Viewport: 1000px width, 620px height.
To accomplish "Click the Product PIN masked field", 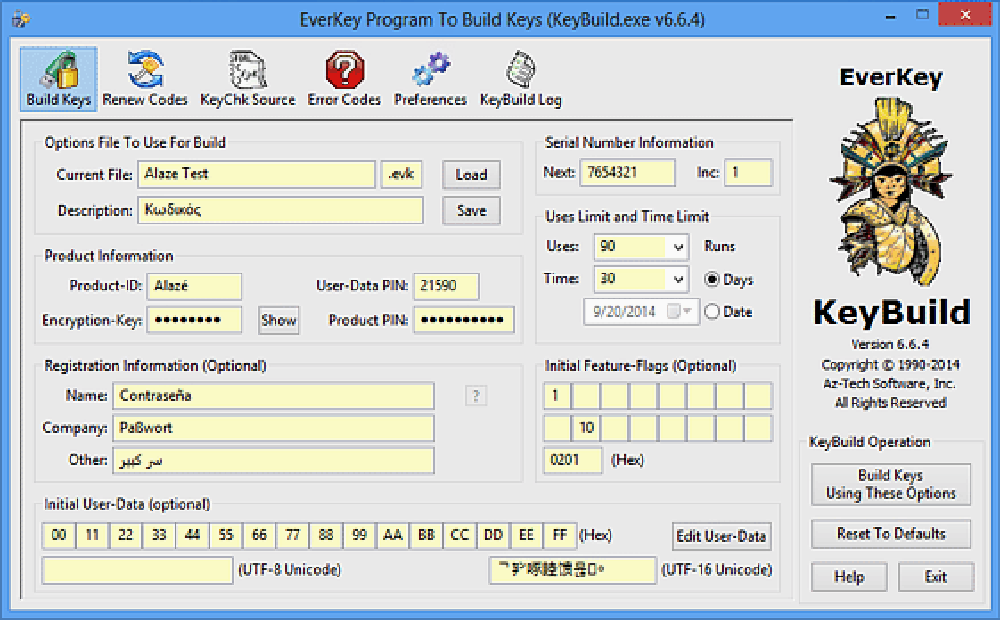I will (464, 320).
